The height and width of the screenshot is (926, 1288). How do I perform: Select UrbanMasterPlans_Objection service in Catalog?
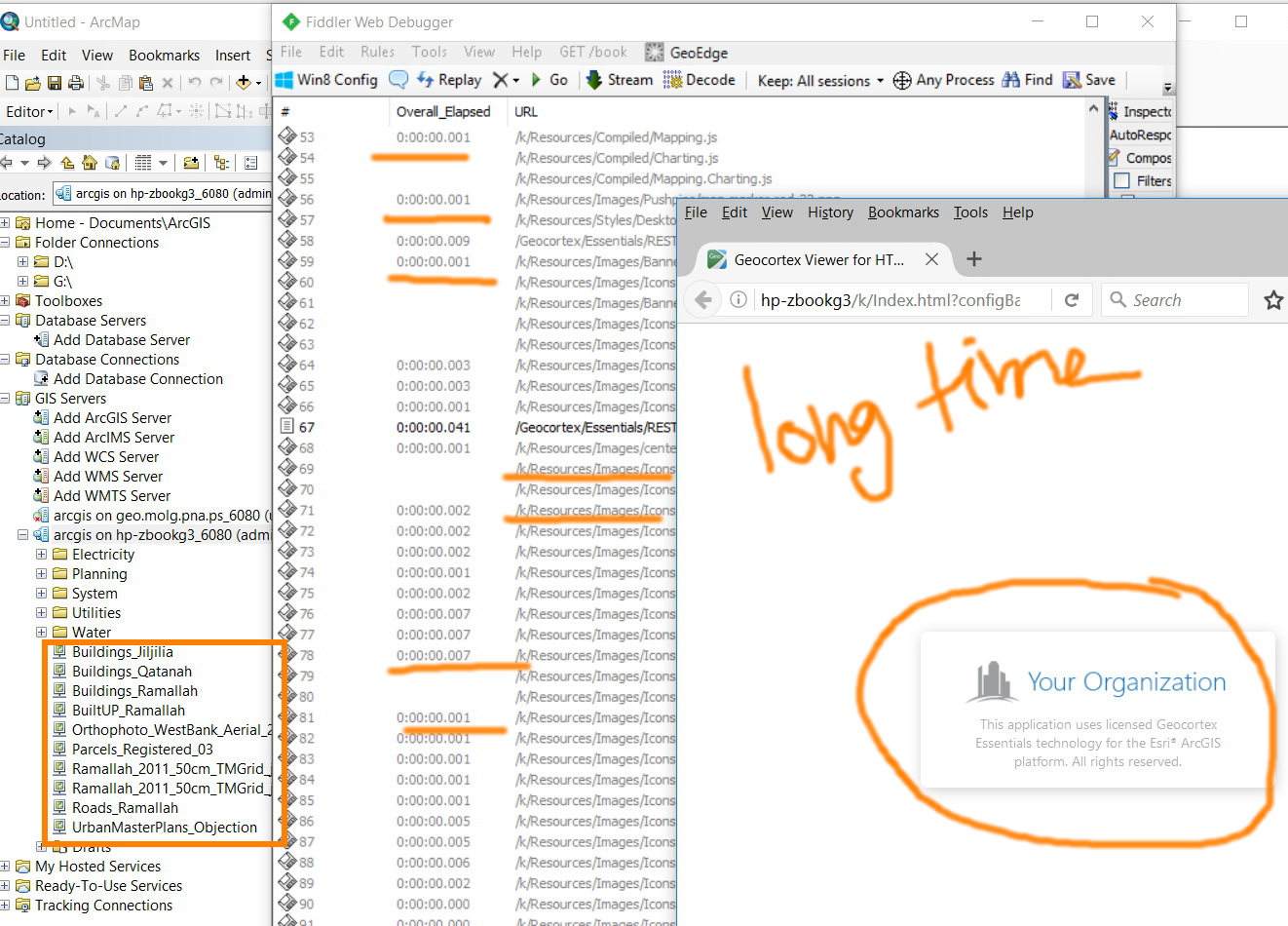coord(165,828)
